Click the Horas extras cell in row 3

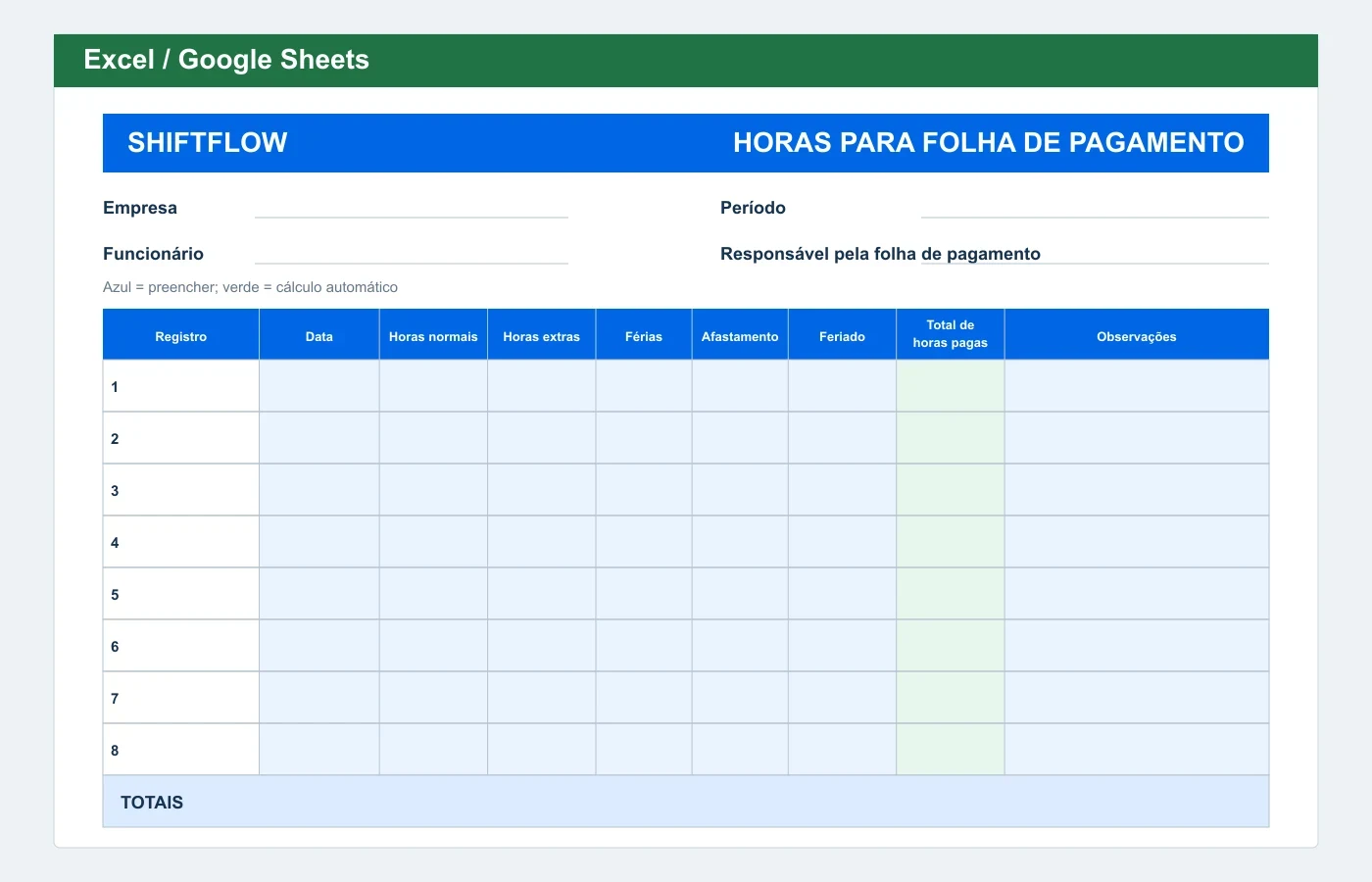click(542, 490)
